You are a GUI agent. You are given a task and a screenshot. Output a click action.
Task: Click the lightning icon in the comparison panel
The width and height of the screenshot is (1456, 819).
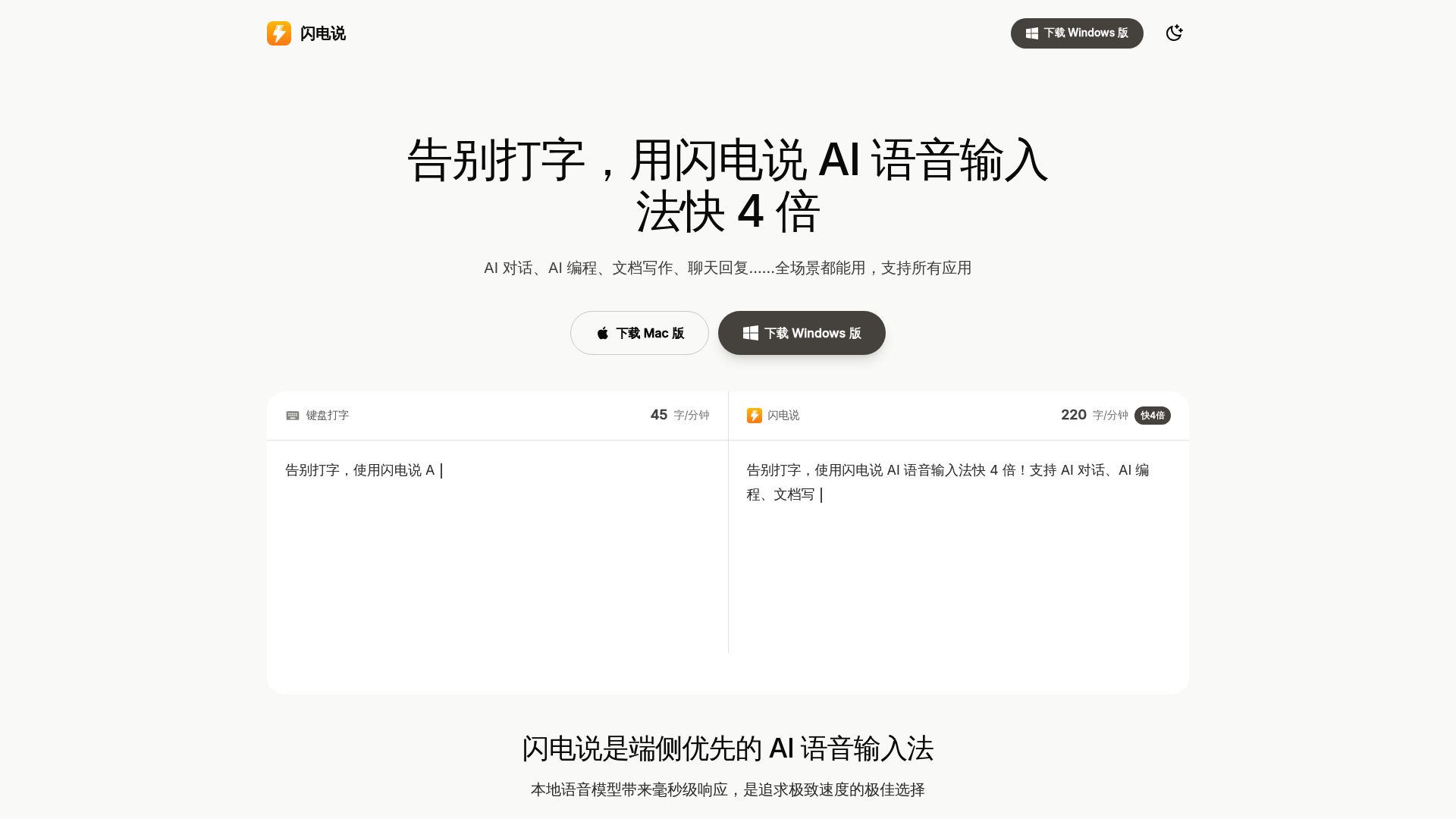click(754, 416)
